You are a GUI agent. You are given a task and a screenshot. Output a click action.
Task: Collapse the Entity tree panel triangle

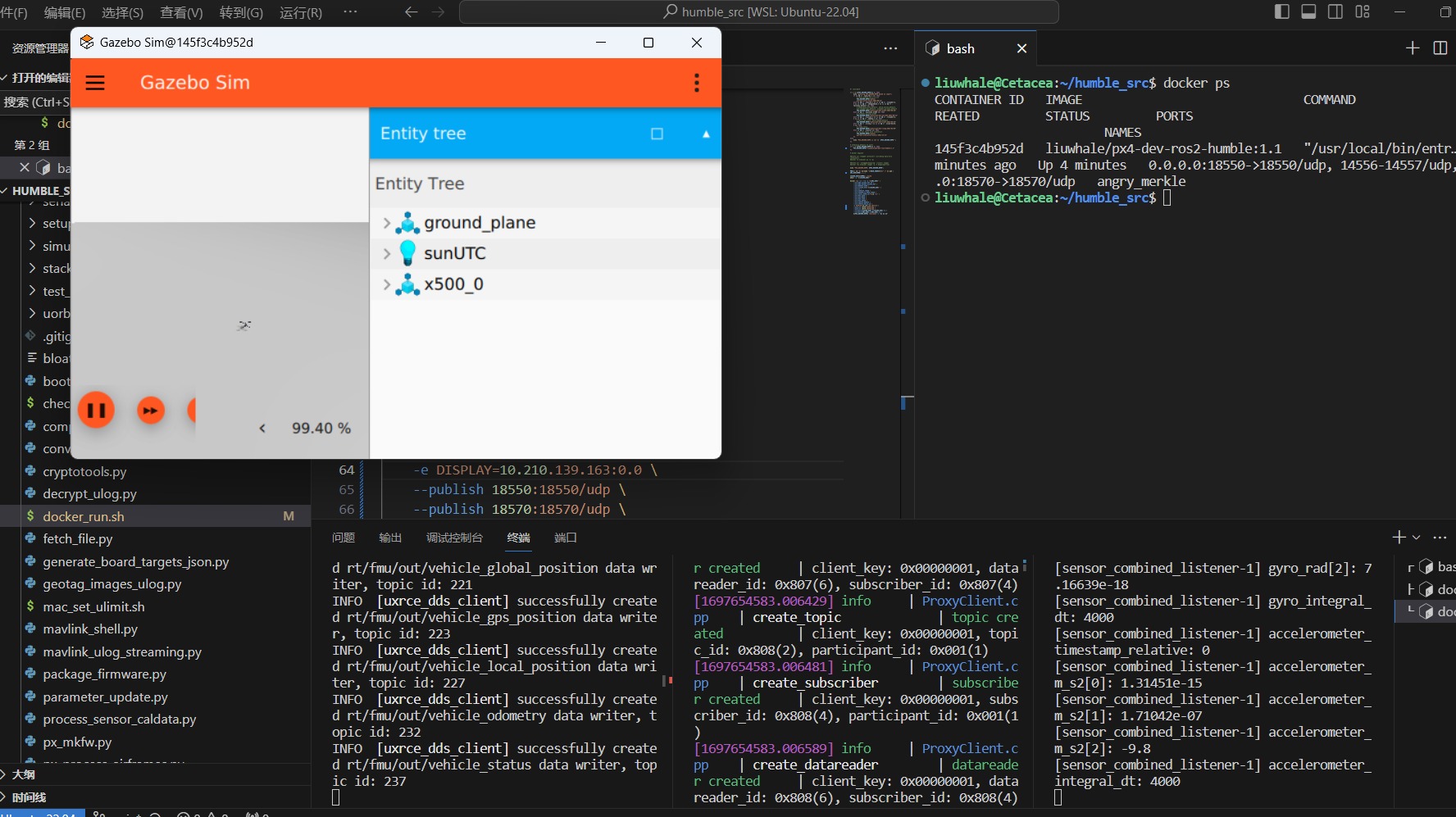(706, 134)
